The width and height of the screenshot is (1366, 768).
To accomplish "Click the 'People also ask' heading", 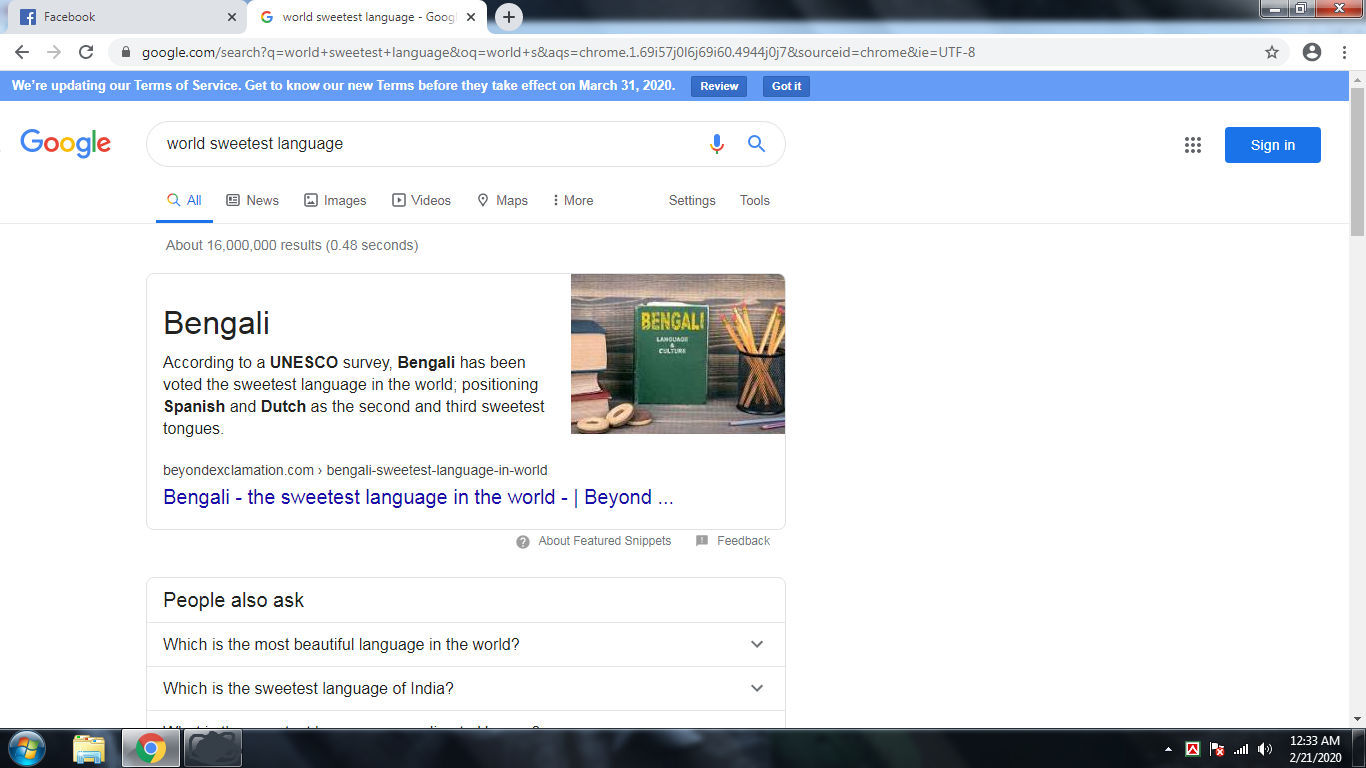I will pyautogui.click(x=233, y=600).
